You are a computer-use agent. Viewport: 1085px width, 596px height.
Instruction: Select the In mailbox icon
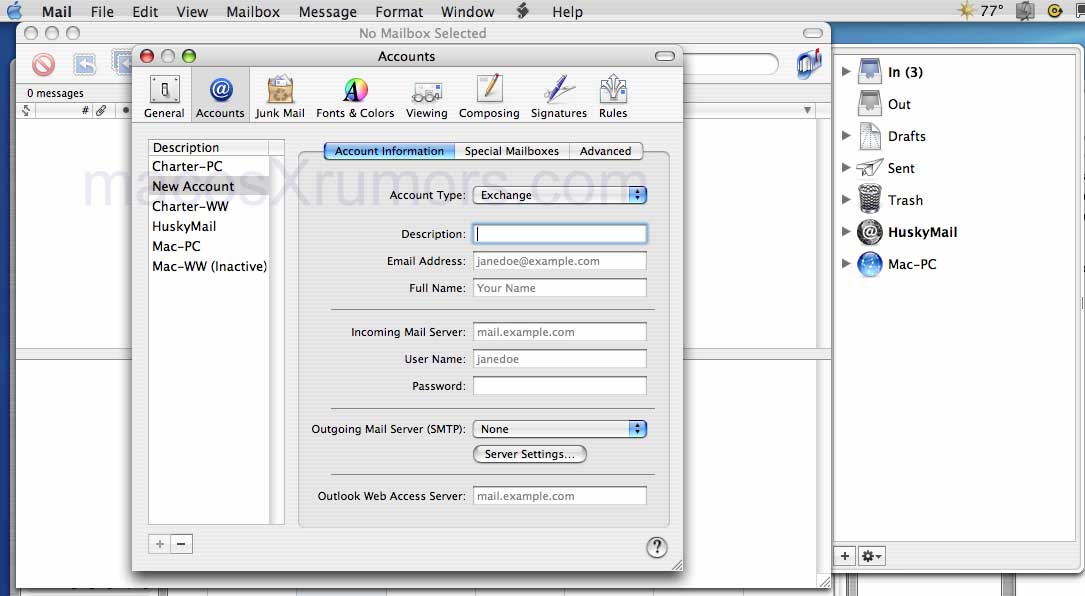point(870,72)
